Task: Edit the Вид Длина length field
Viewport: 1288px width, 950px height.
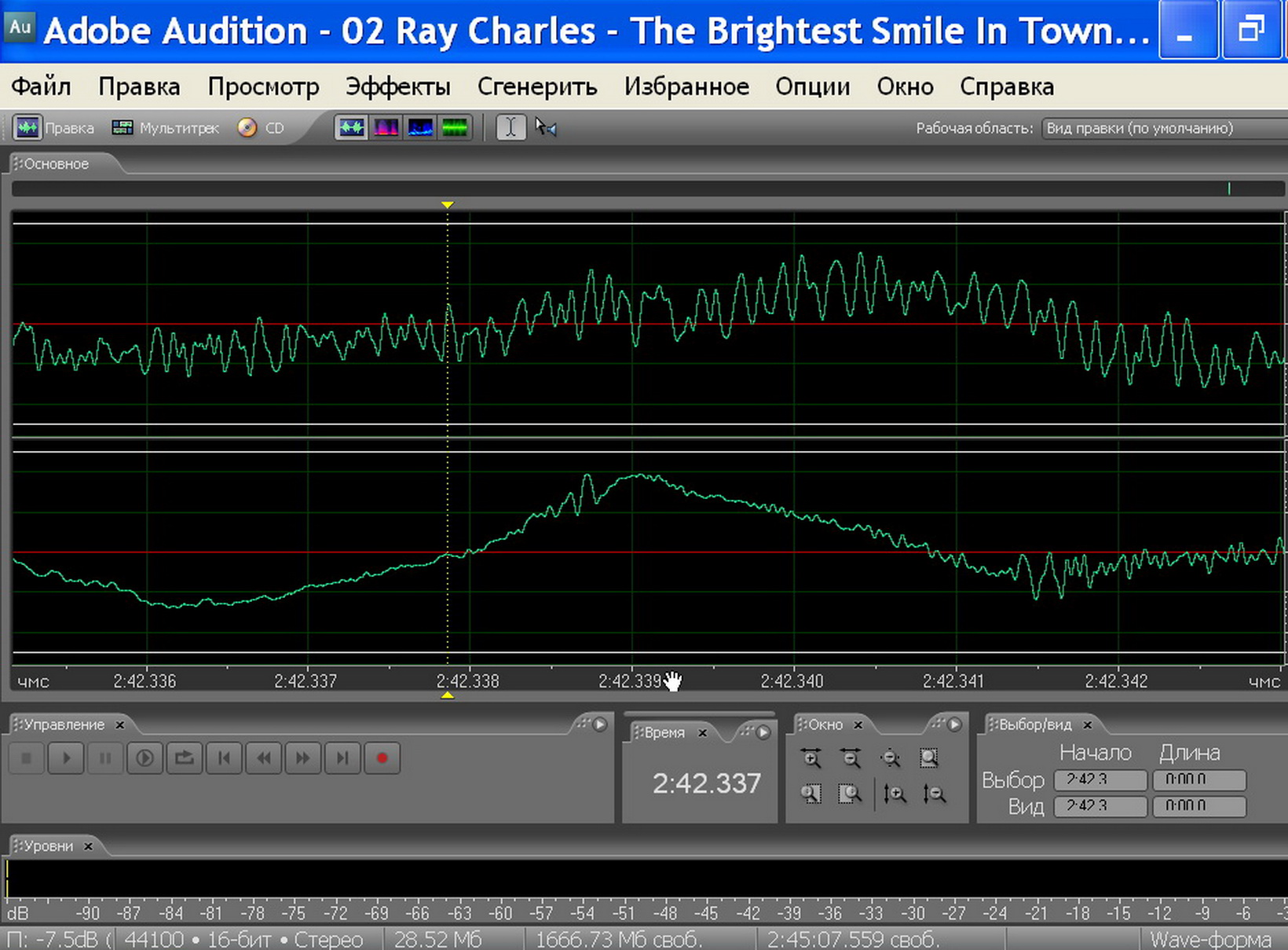Action: tap(1199, 806)
